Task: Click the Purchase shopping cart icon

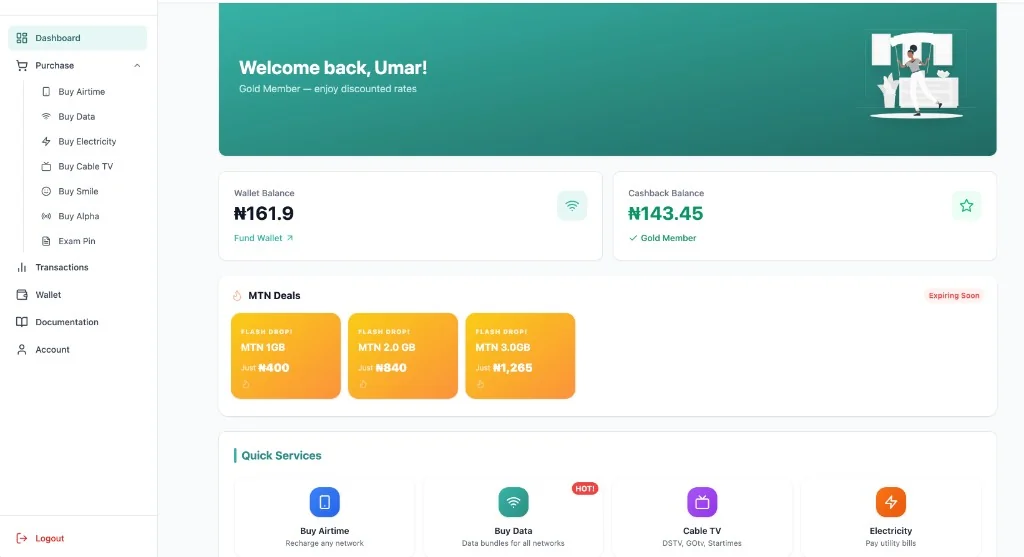Action: click(x=22, y=65)
